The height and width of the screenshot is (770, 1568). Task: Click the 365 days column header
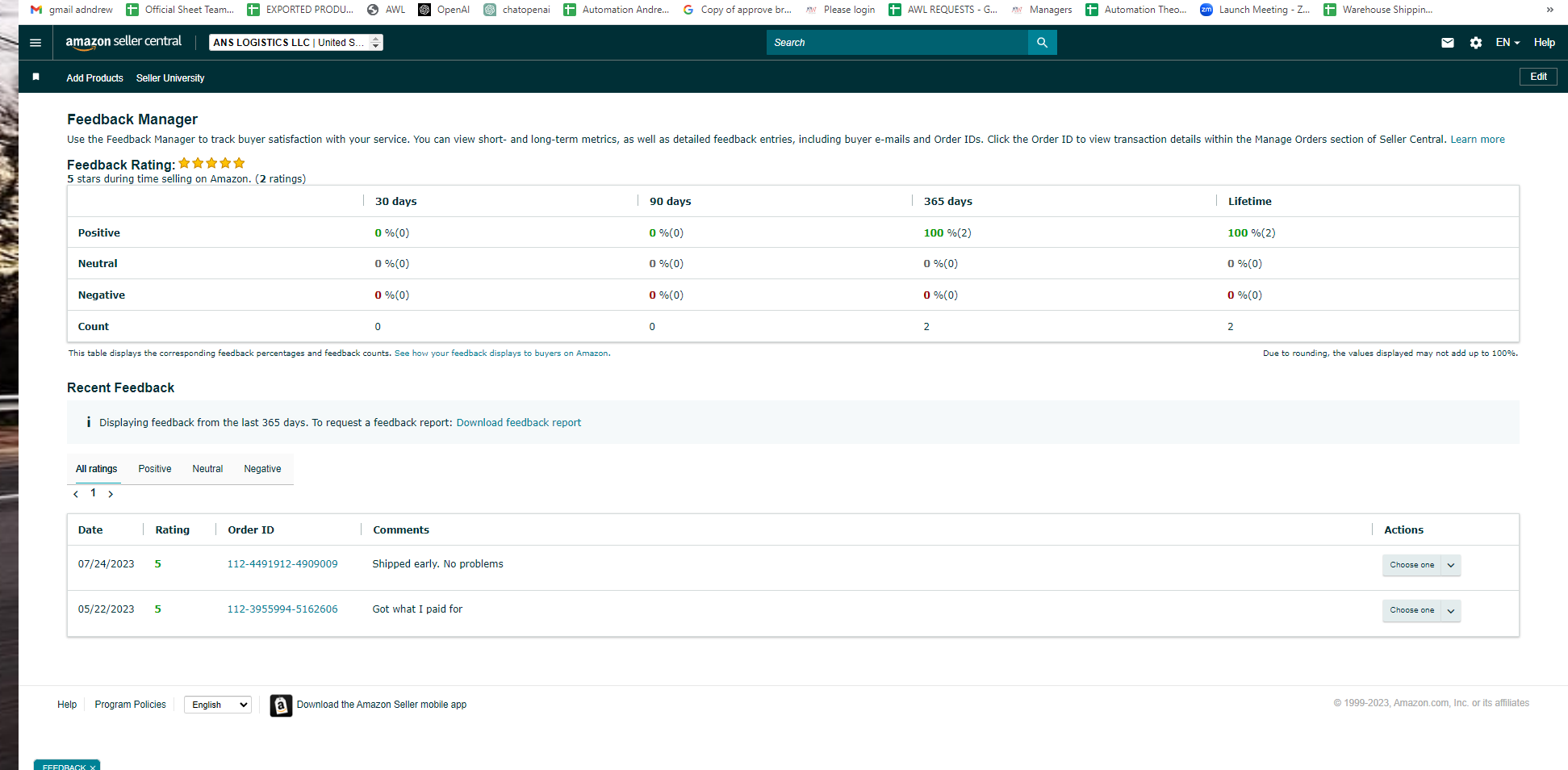coord(948,202)
